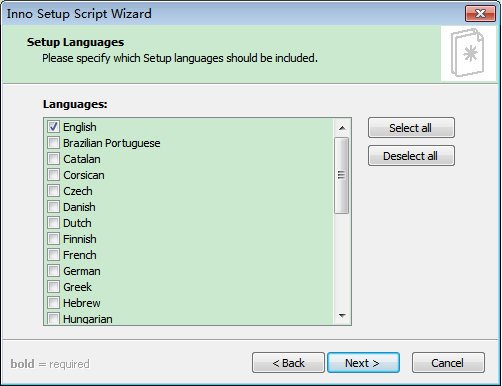Click the wizard page image in header
502x386 pixels.
click(468, 53)
